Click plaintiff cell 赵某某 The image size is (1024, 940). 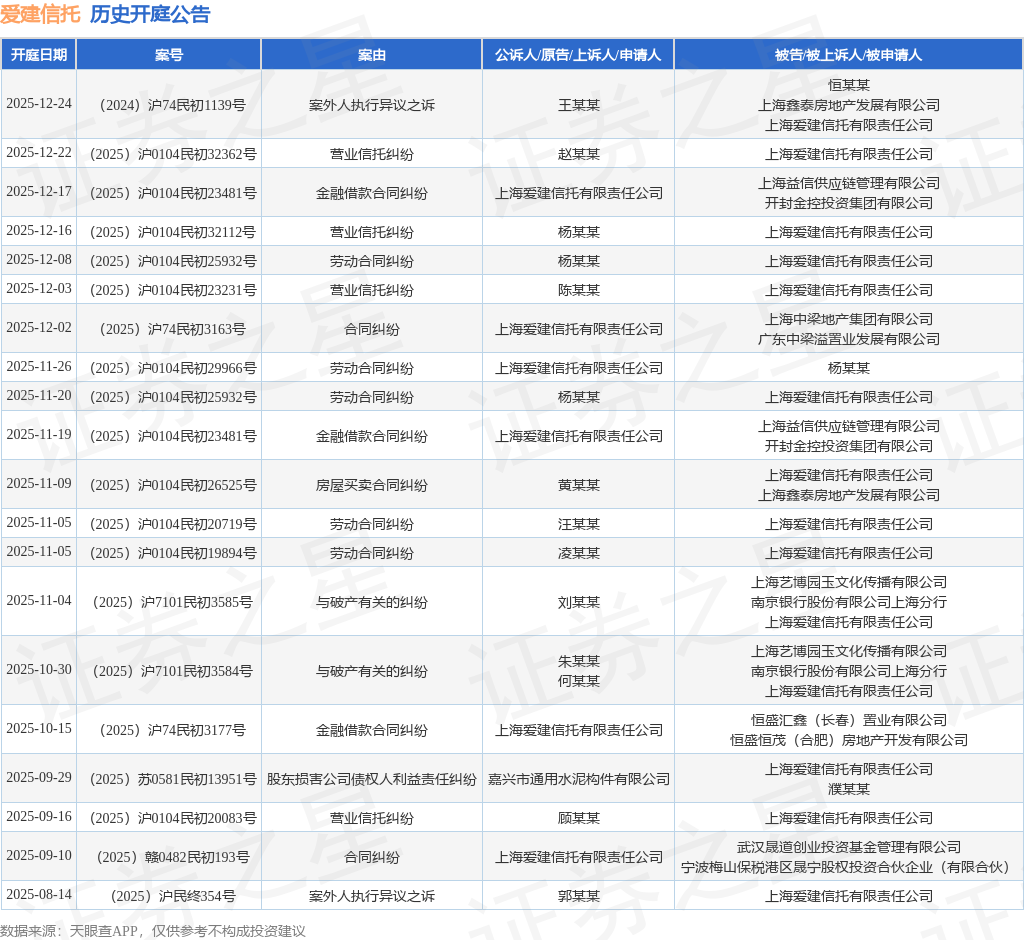[579, 154]
